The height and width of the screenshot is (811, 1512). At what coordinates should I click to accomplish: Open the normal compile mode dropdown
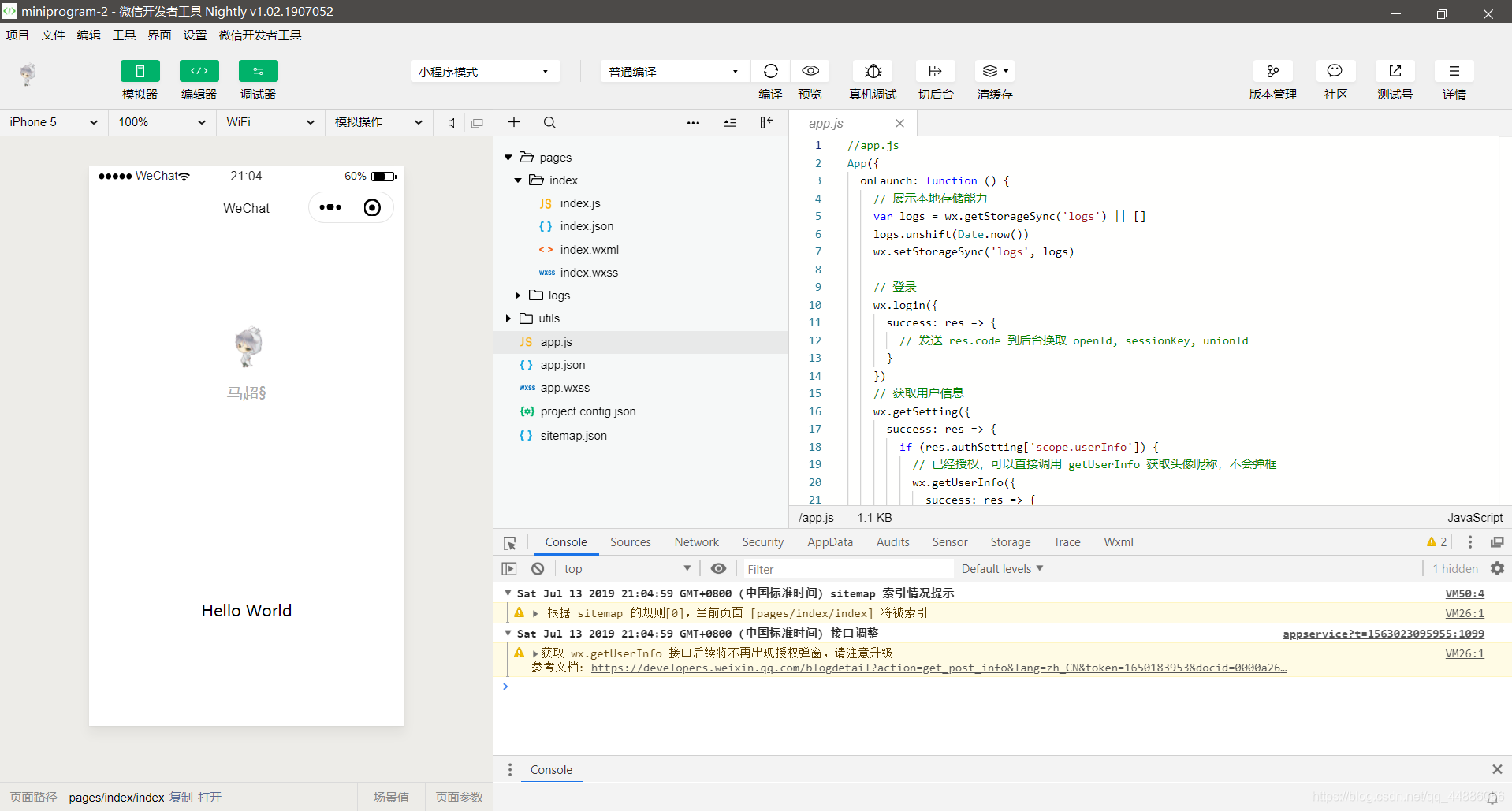coord(675,72)
